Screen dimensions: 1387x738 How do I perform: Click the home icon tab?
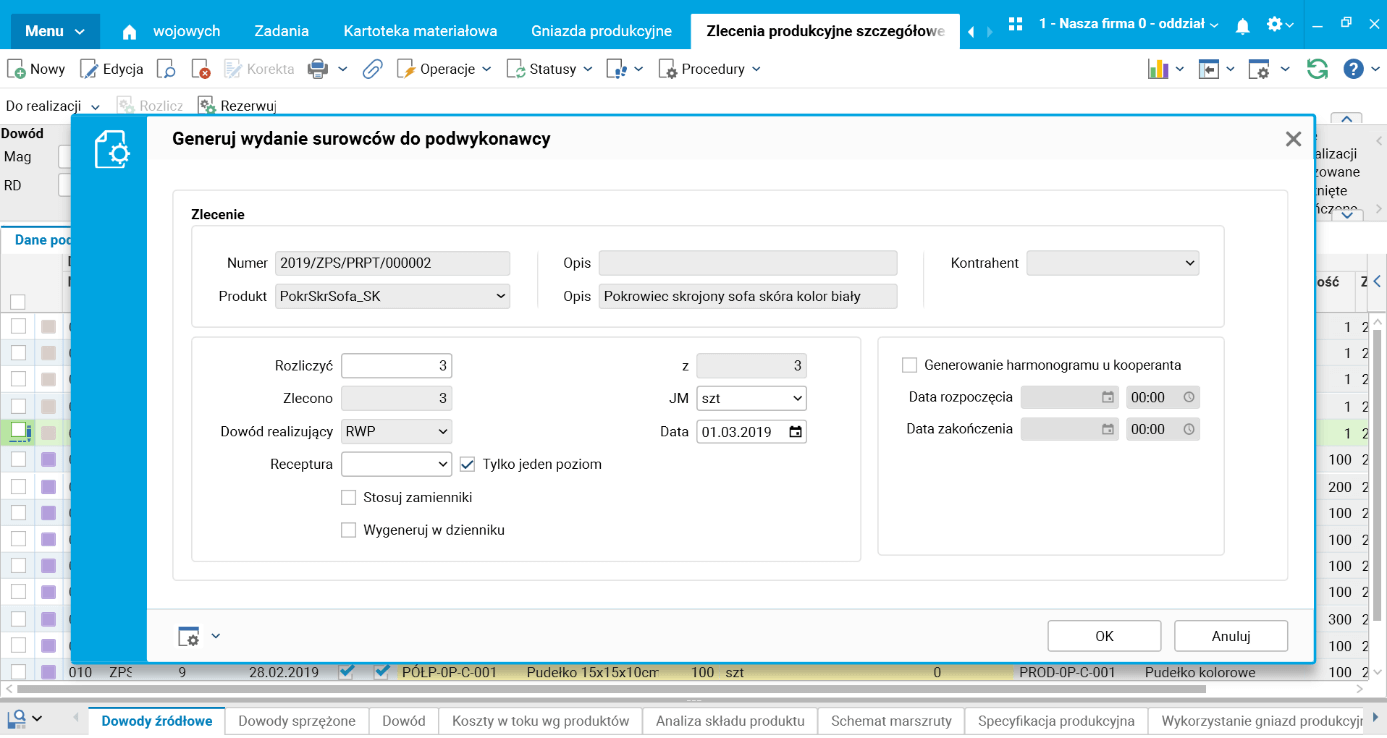(x=129, y=32)
